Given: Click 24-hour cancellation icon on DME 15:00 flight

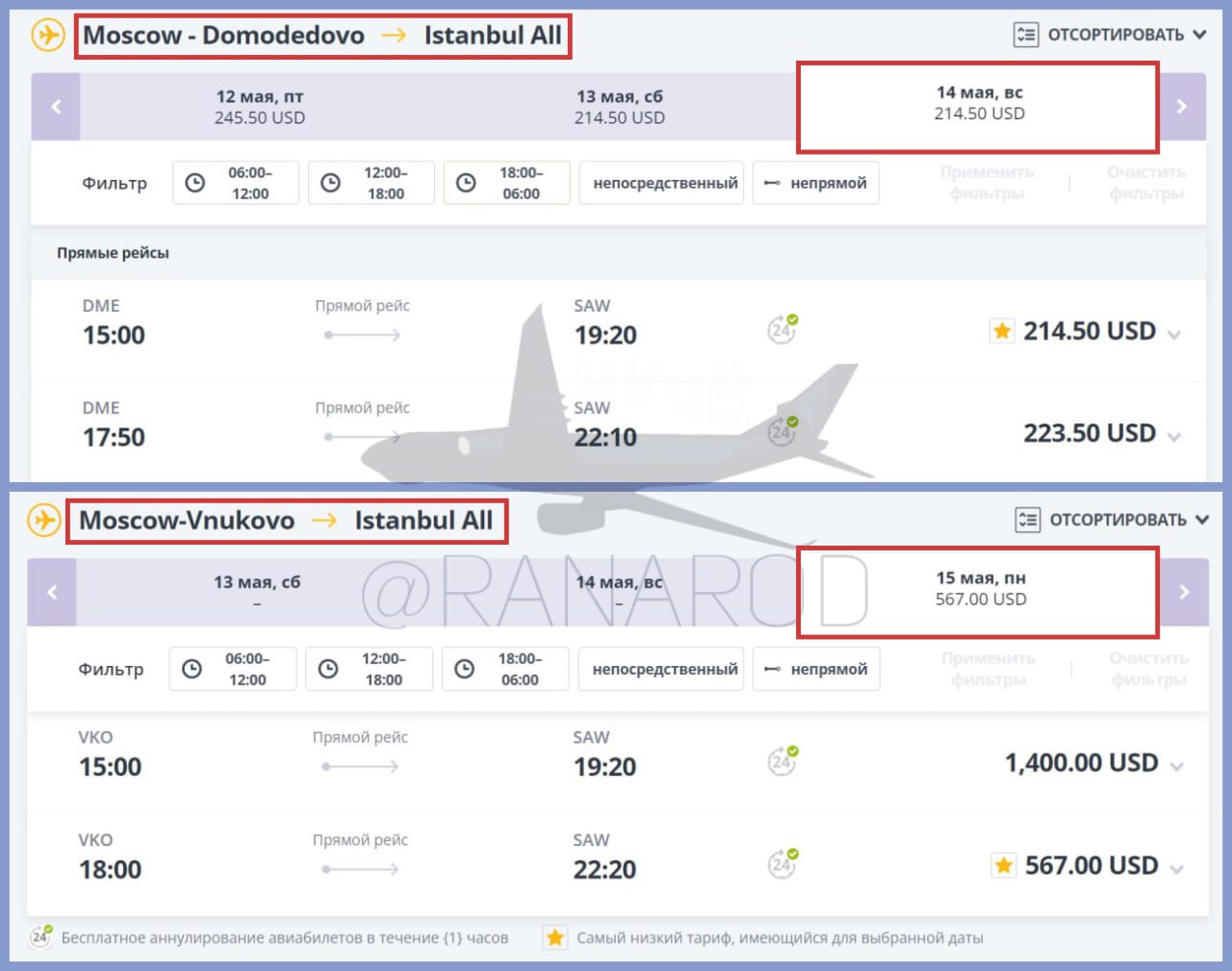Looking at the screenshot, I should tap(782, 330).
